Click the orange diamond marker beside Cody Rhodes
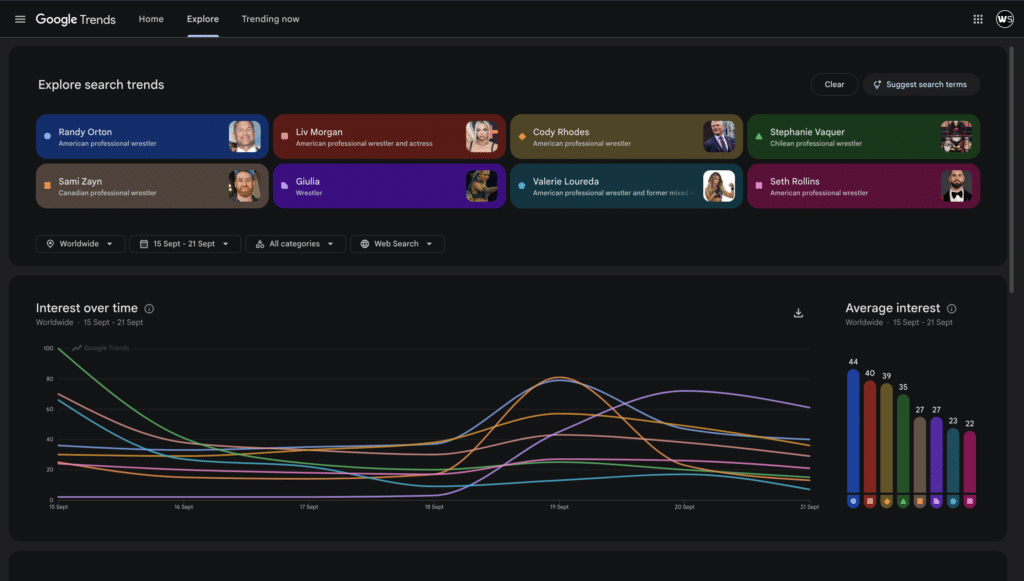 (522, 136)
